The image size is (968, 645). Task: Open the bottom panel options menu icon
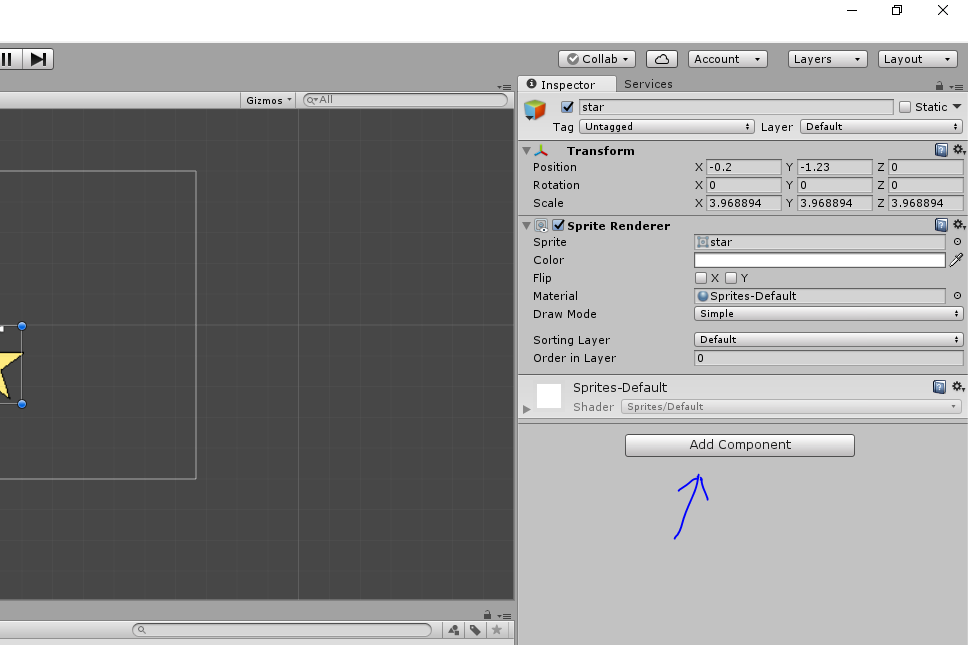click(x=504, y=616)
